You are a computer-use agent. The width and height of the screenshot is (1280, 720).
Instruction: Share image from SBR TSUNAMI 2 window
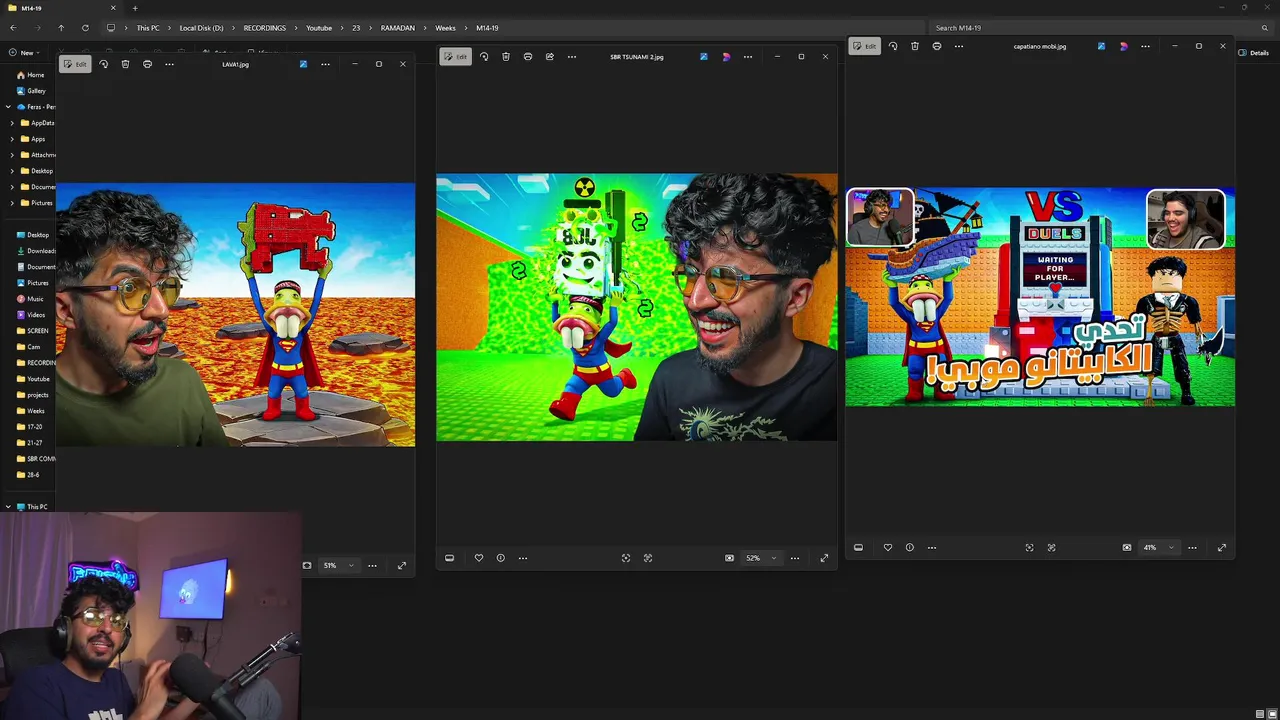(x=549, y=57)
